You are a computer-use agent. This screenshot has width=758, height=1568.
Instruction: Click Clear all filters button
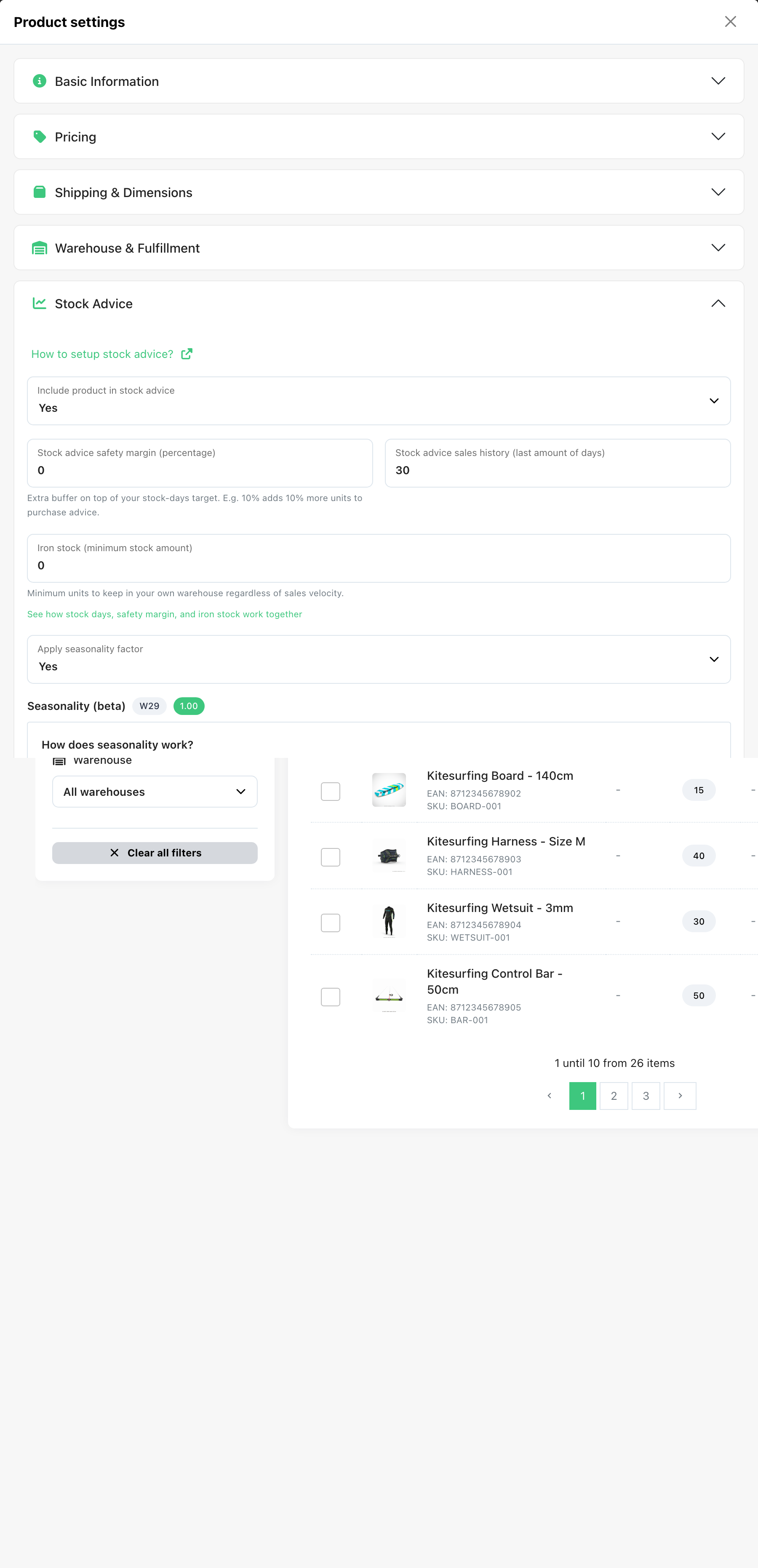pyautogui.click(x=155, y=853)
